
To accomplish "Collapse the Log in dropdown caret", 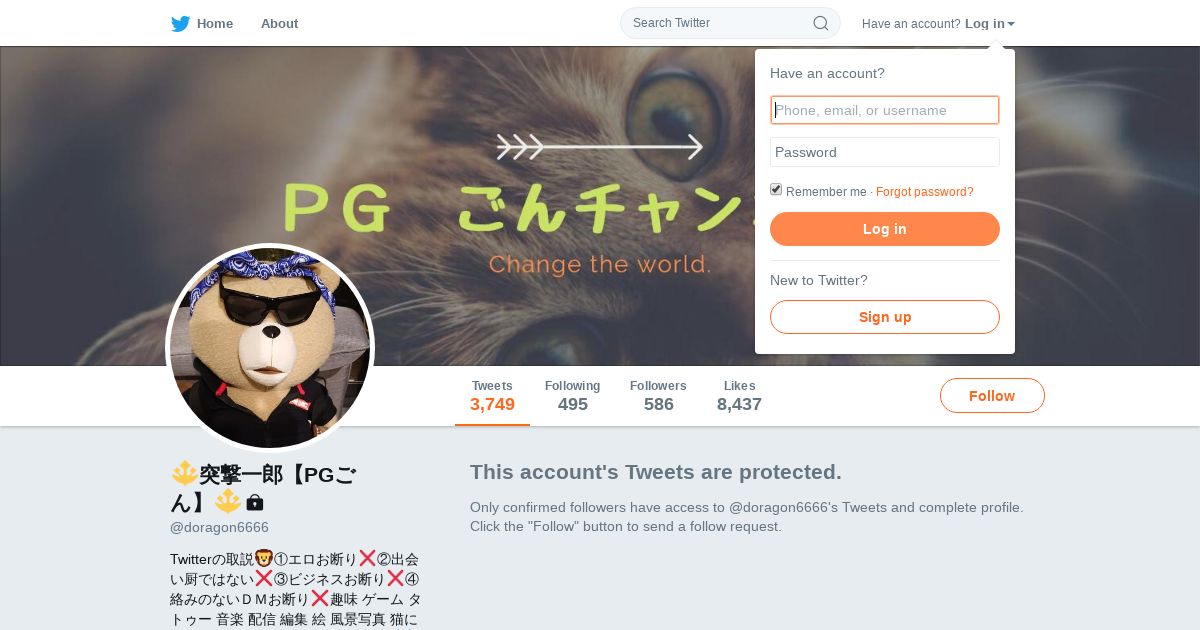I will click(1011, 24).
